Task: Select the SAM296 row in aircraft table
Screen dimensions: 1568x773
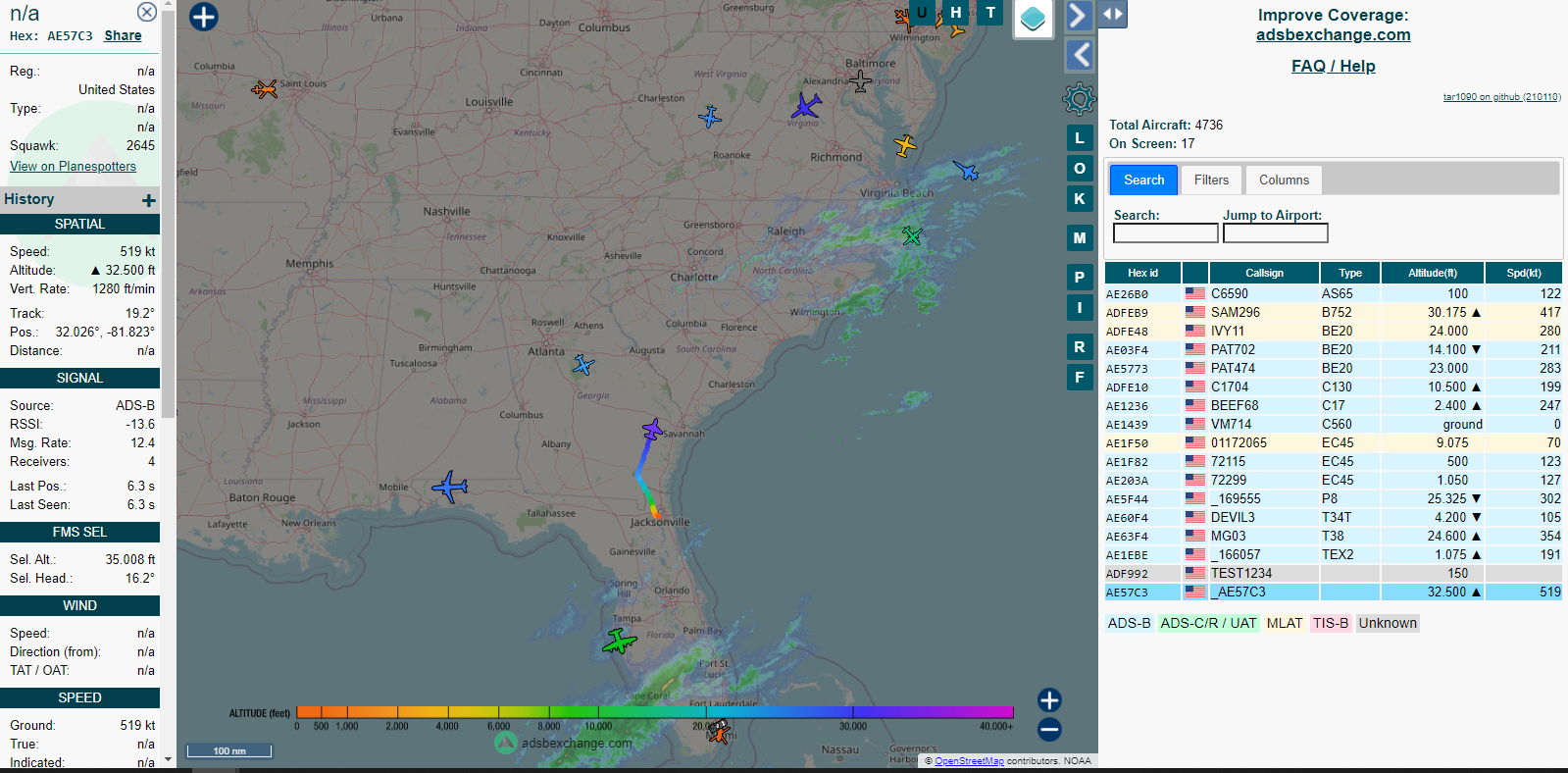Action: pos(1334,312)
